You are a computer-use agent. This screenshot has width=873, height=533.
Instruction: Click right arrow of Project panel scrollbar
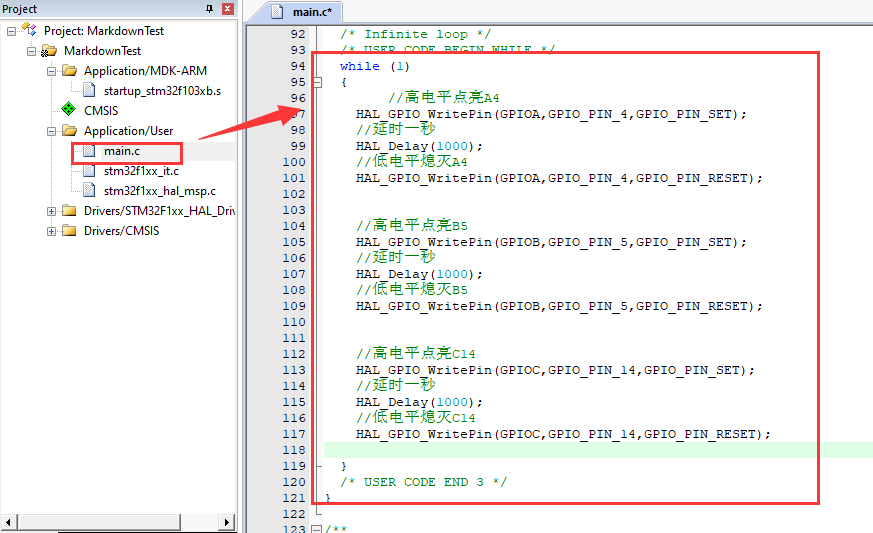tap(226, 522)
